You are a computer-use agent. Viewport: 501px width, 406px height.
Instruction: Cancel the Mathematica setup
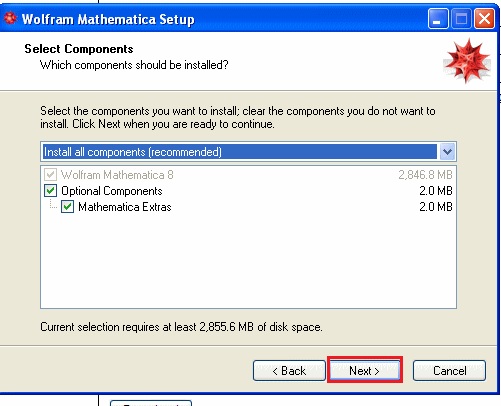[449, 370]
